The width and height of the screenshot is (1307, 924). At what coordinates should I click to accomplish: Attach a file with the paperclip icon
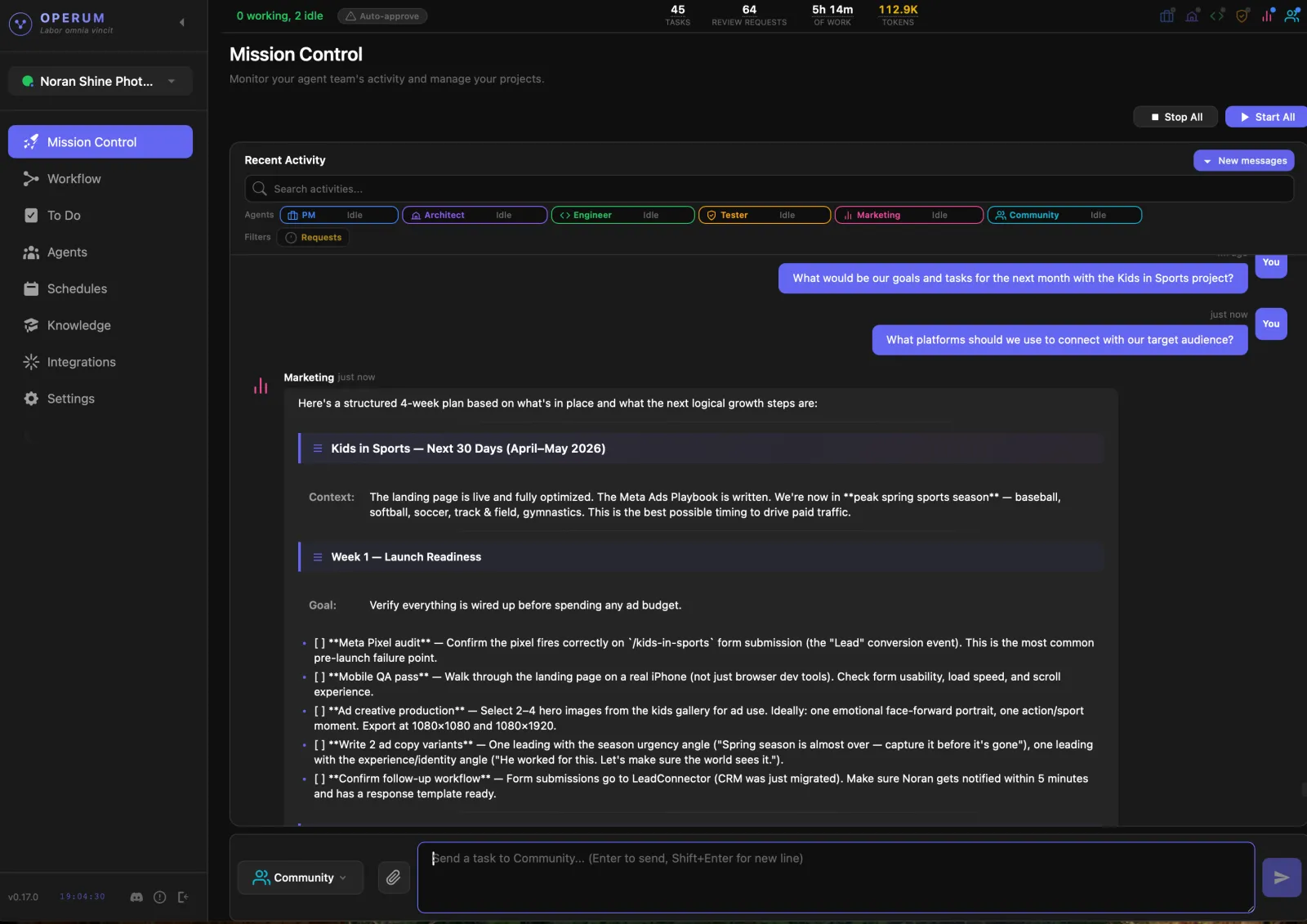point(393,877)
